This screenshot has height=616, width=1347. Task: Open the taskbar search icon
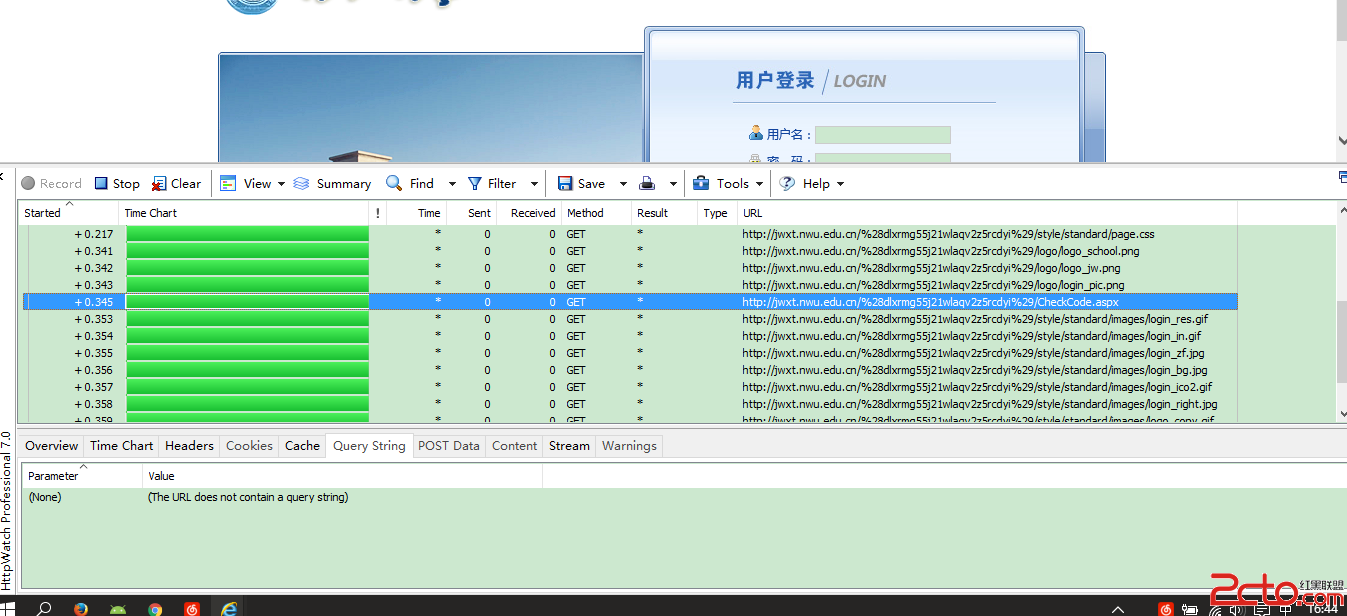(44, 608)
